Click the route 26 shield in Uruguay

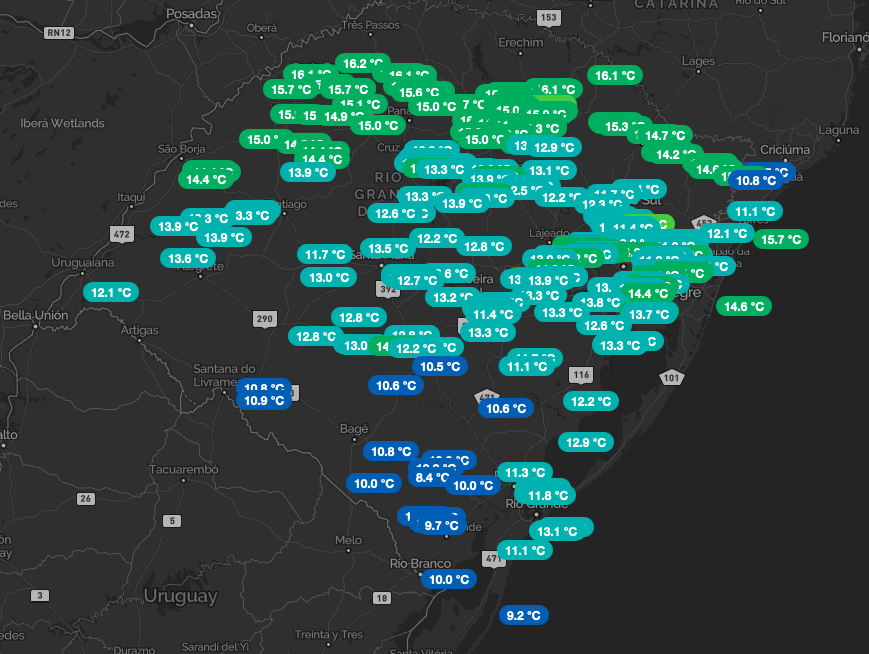[x=86, y=498]
